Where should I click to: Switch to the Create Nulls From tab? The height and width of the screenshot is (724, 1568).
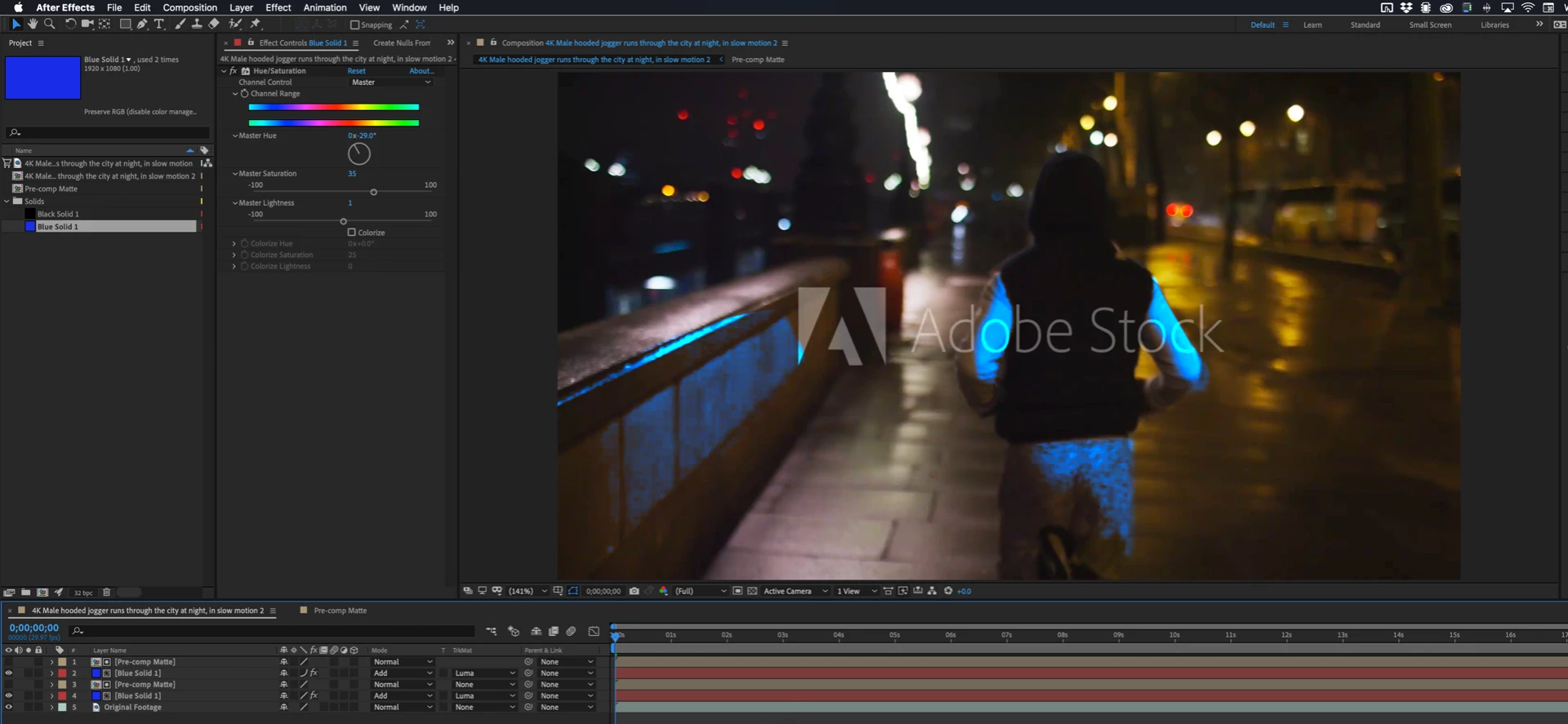402,42
